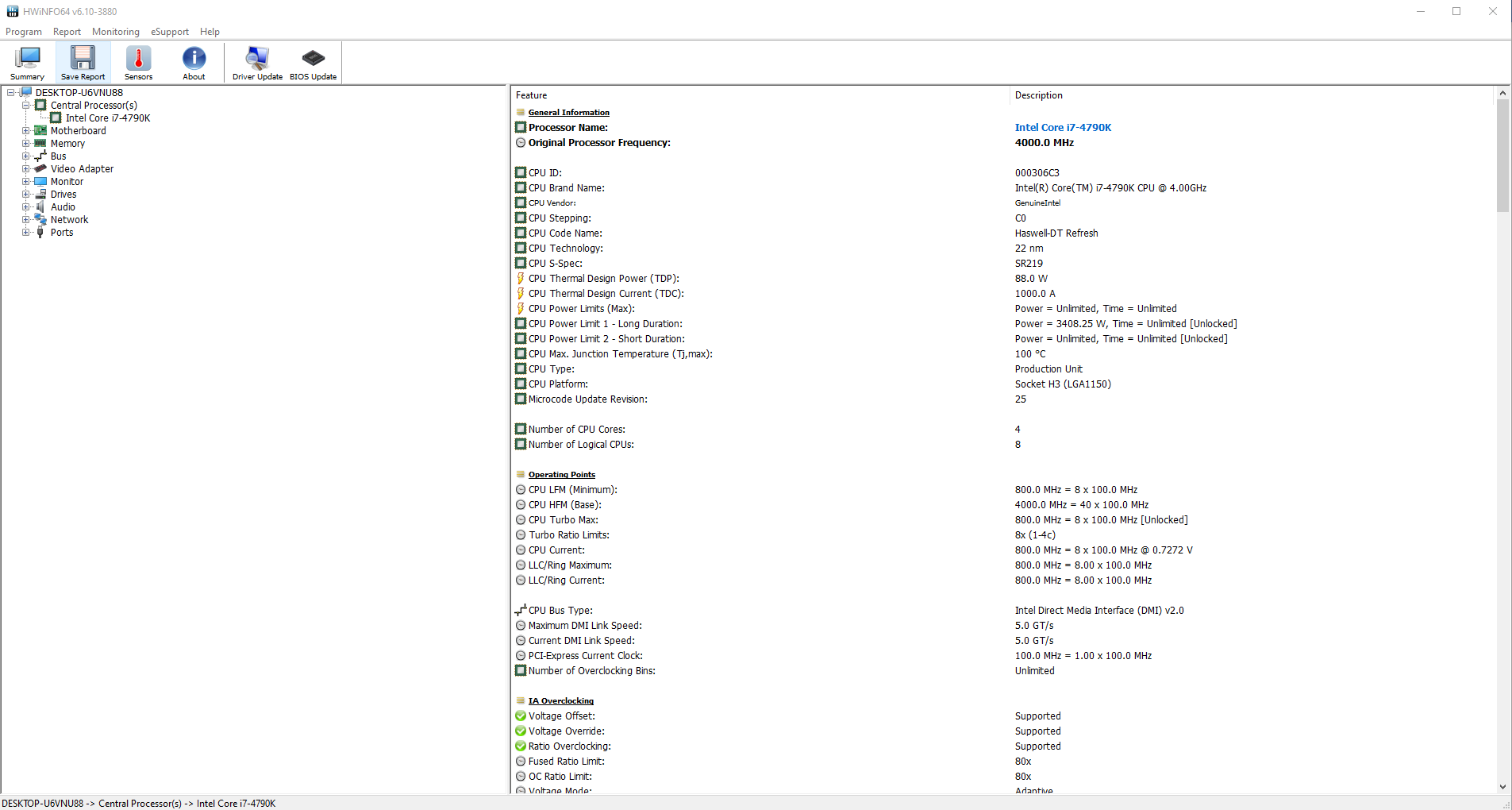Select the Fused Ratio Limit row
The width and height of the screenshot is (1512, 810).
tap(1002, 762)
